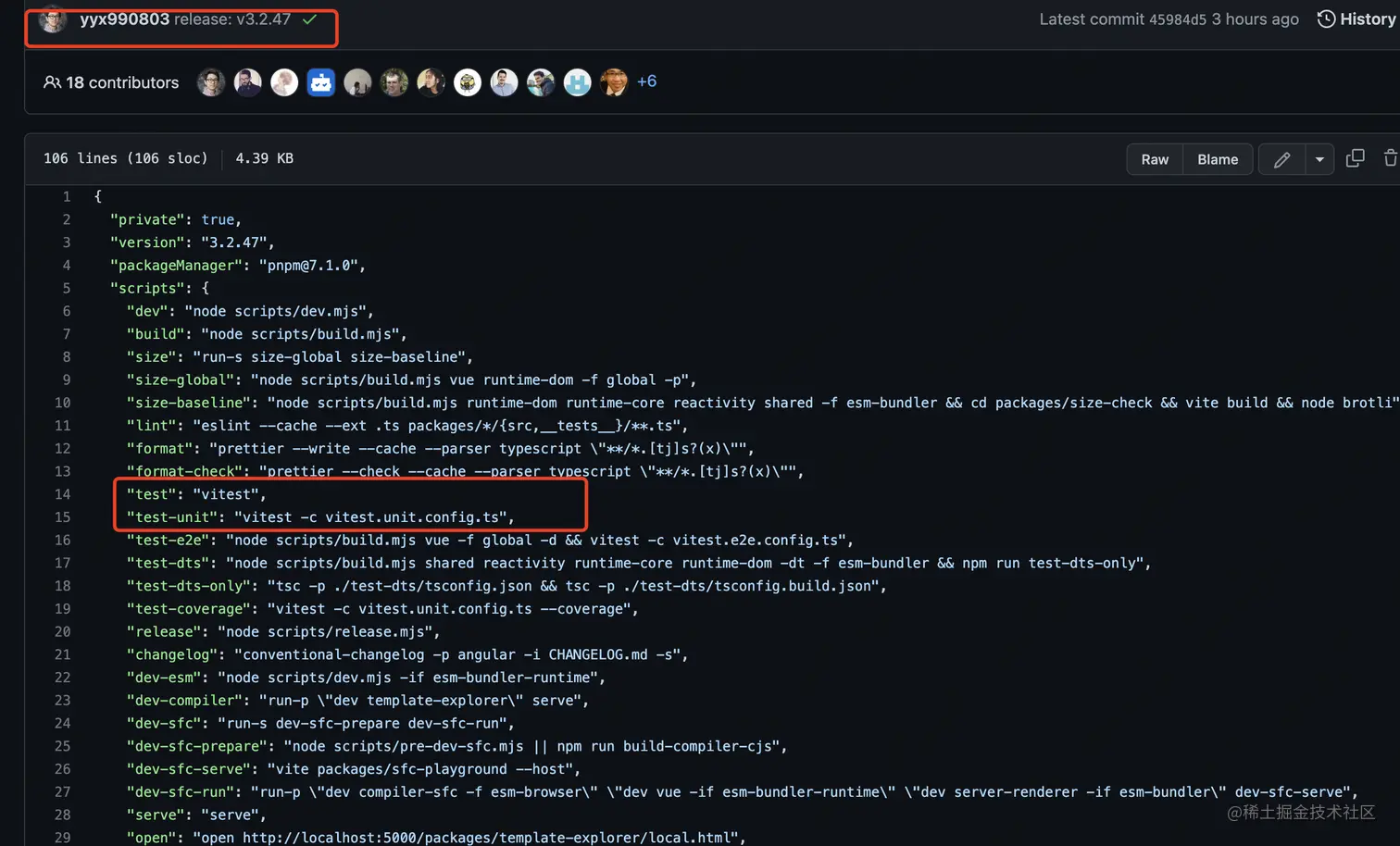1400x846 pixels.
Task: Click the "changelog" conventional-changelog line
Action: [407, 655]
